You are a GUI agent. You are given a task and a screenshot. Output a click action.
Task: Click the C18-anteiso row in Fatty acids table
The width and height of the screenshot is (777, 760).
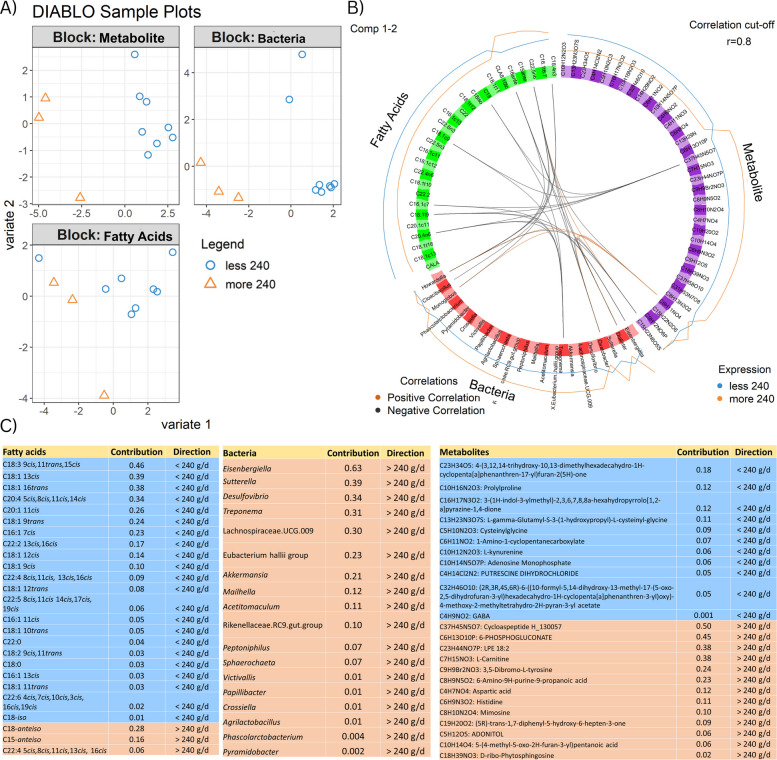pyautogui.click(x=110, y=728)
